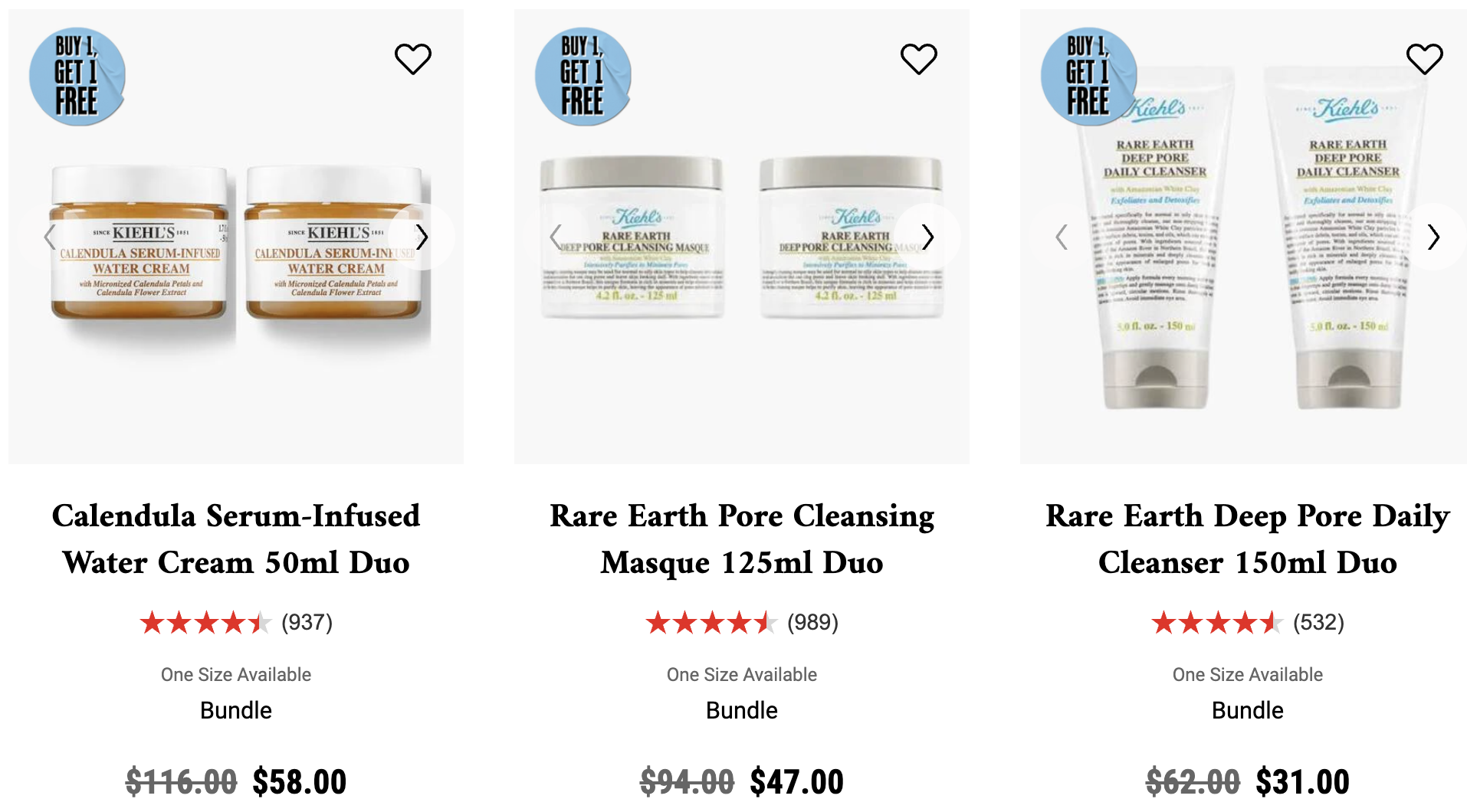Show next image of Calendula Water Cream
This screenshot has height=812, width=1467.
coord(422,237)
